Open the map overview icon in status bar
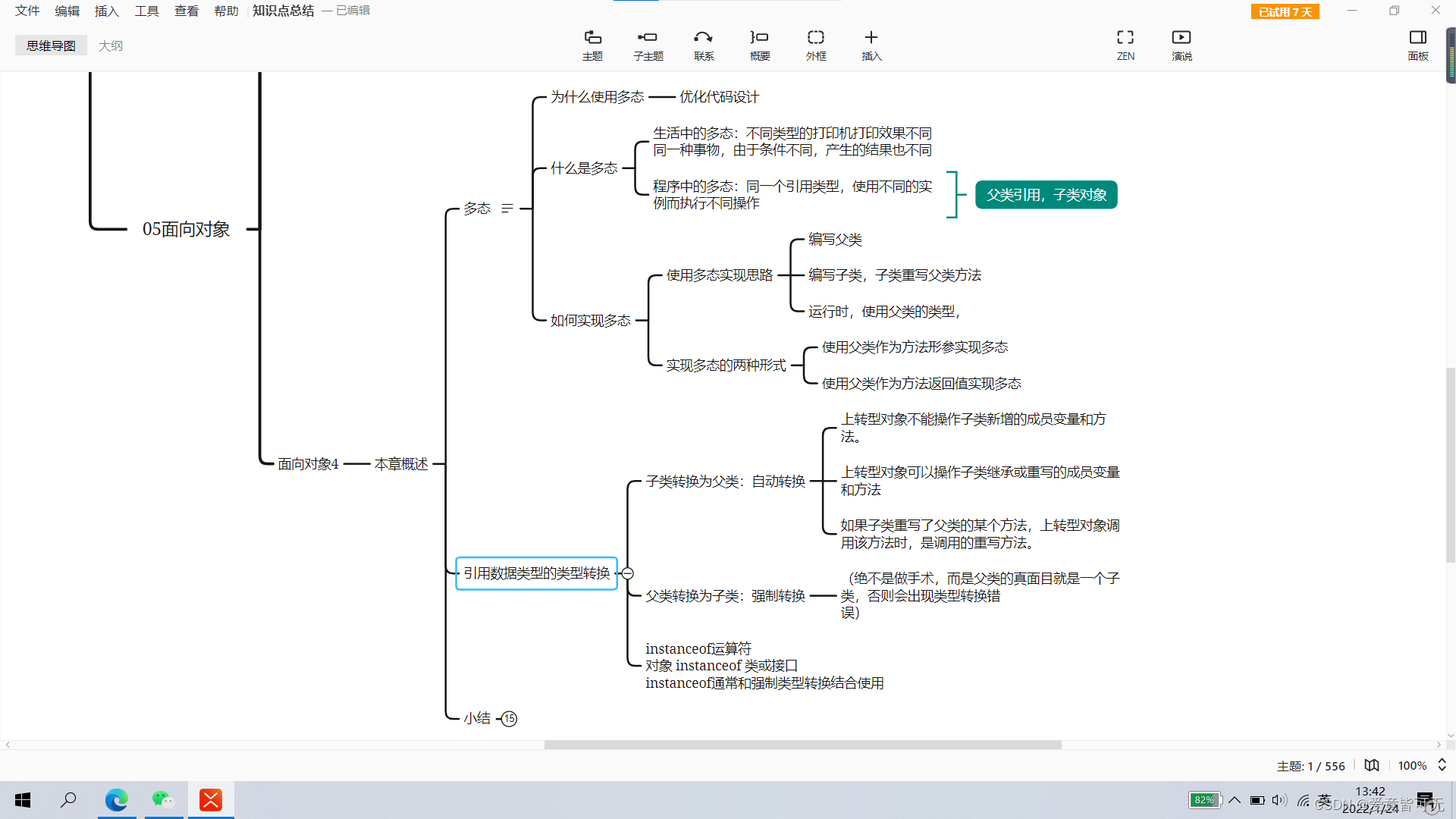 (x=1372, y=765)
